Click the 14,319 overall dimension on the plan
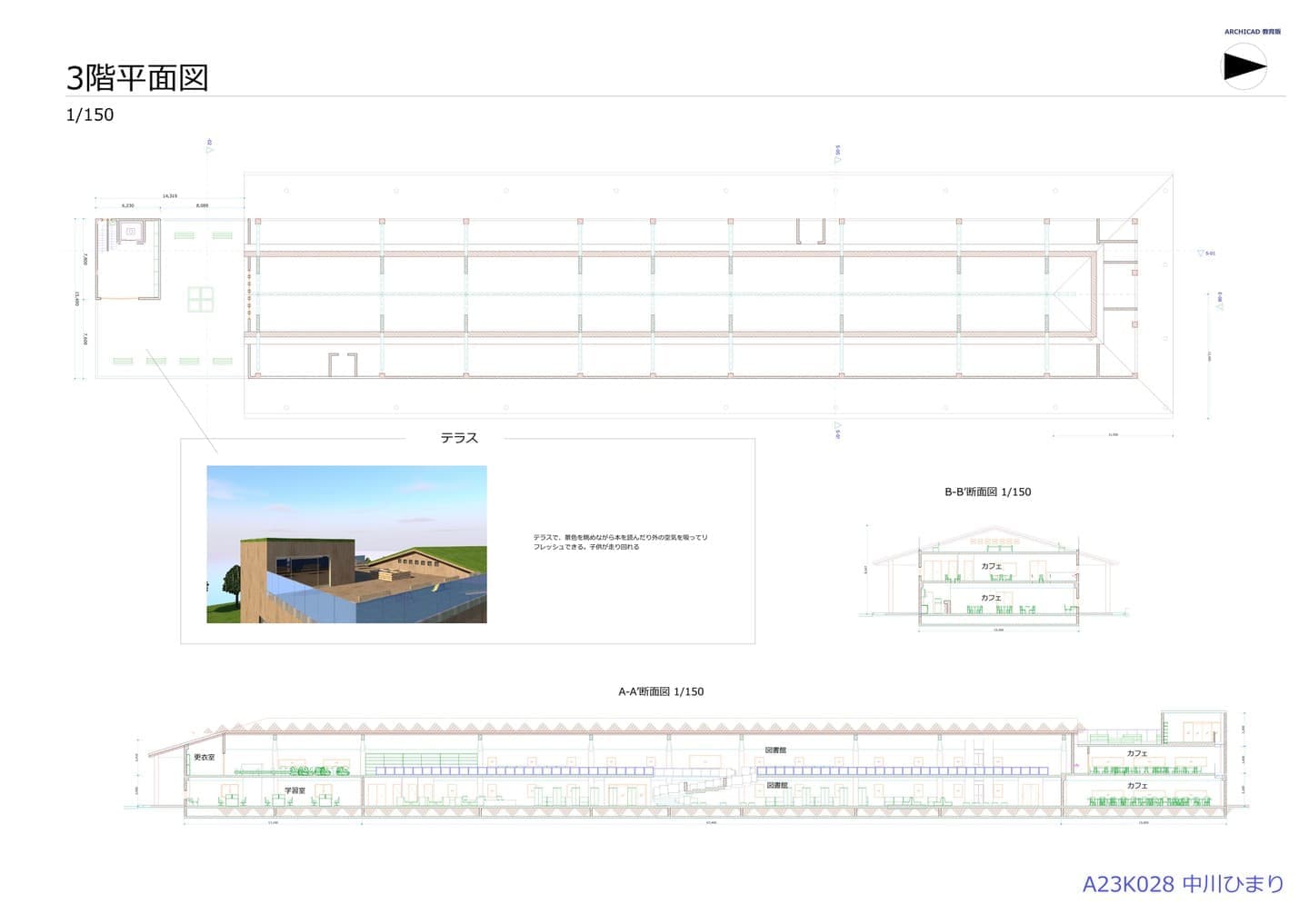The height and width of the screenshot is (924, 1309). point(170,195)
